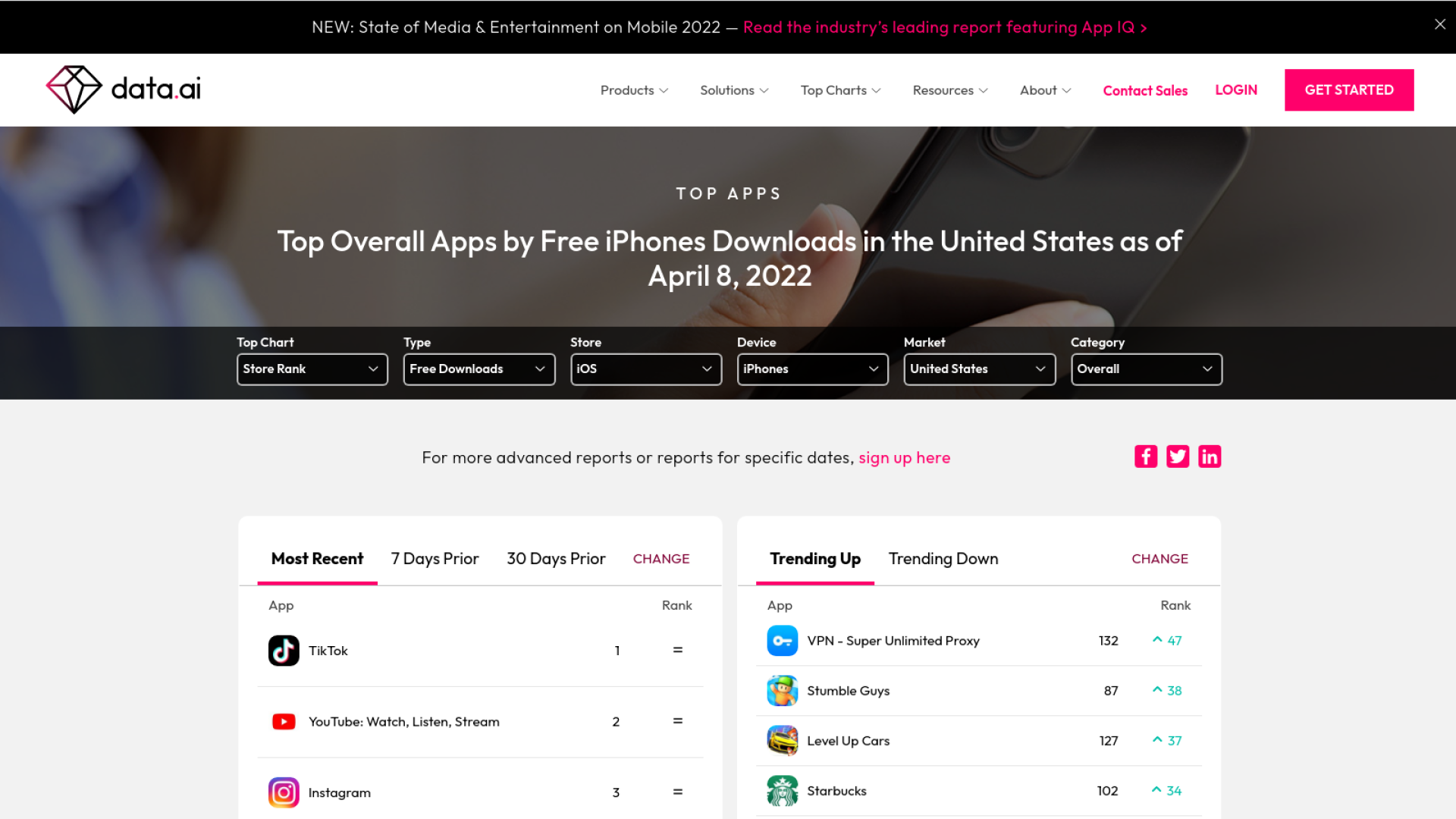Expand the Top Charts navigation menu
Image resolution: width=1456 pixels, height=819 pixels.
click(840, 90)
